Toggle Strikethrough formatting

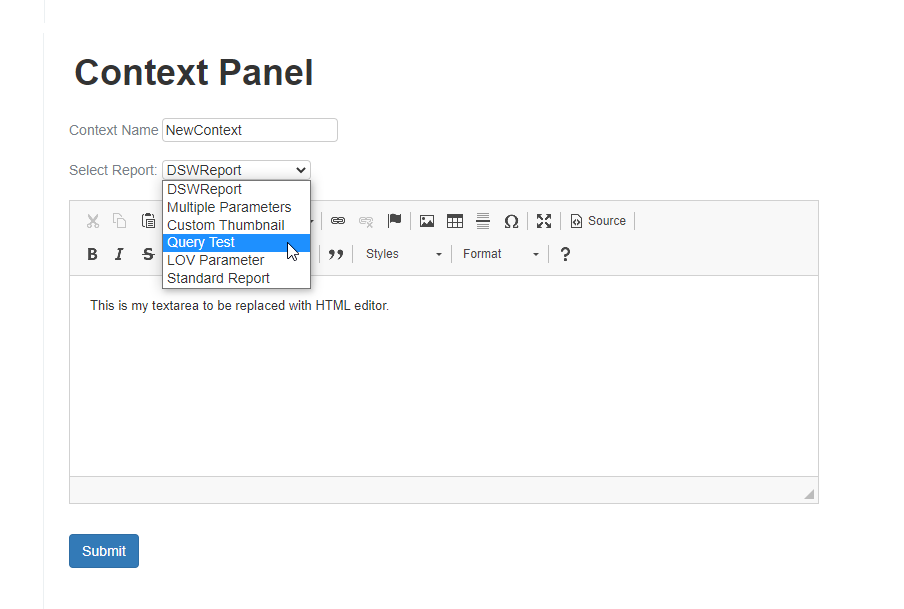[148, 254]
